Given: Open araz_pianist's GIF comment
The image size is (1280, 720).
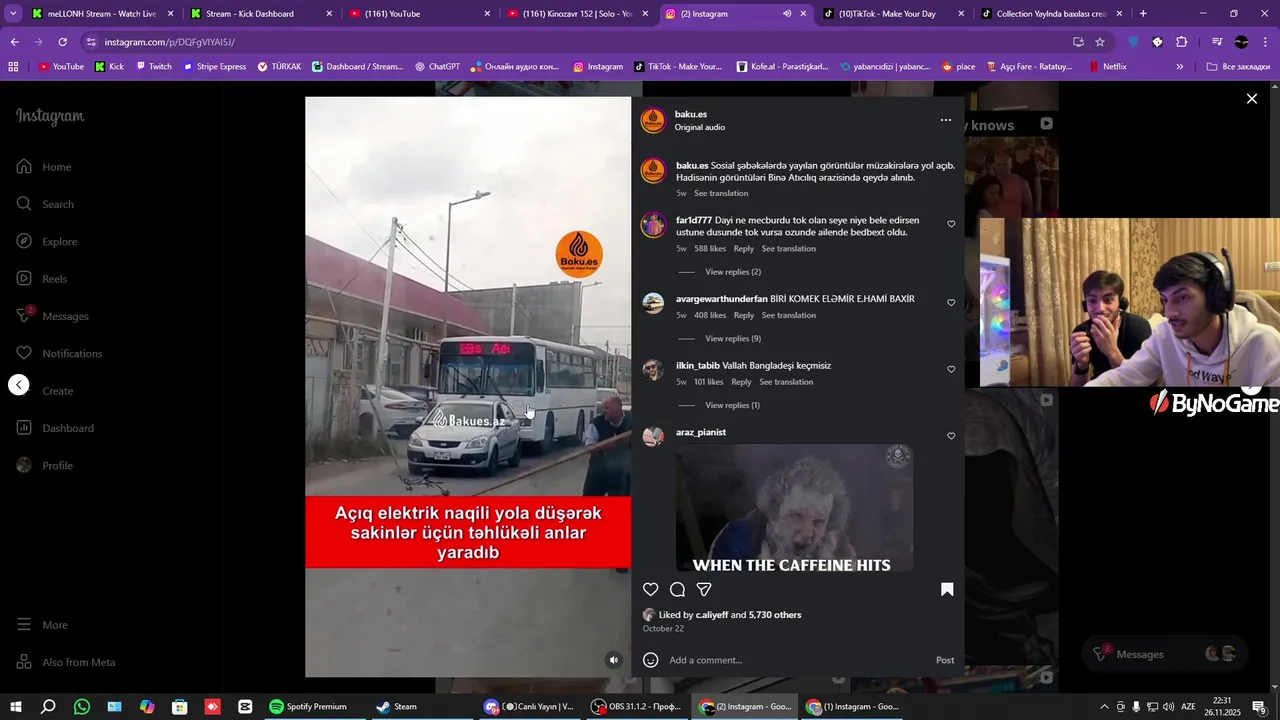Looking at the screenshot, I should coord(794,509).
